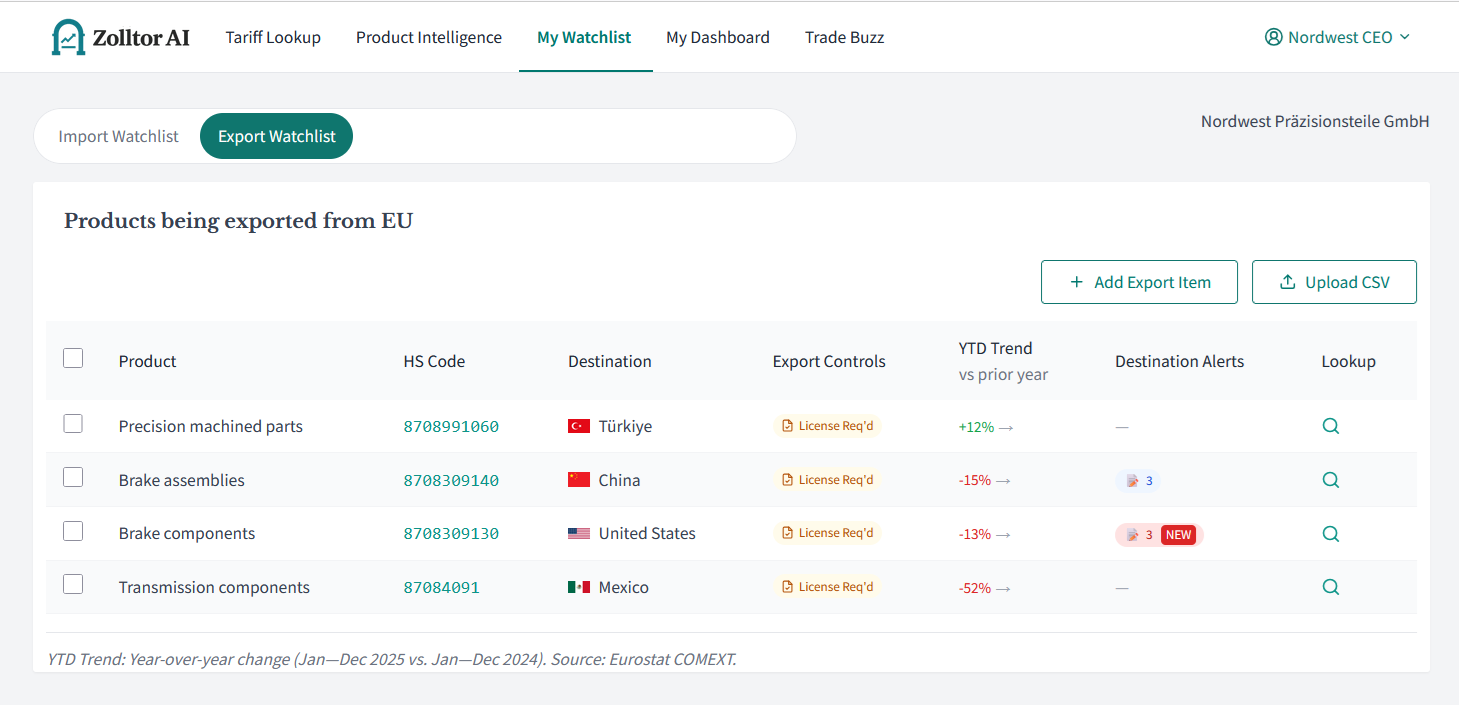This screenshot has width=1459, height=705.
Task: Open the My Dashboard section
Action: [717, 37]
